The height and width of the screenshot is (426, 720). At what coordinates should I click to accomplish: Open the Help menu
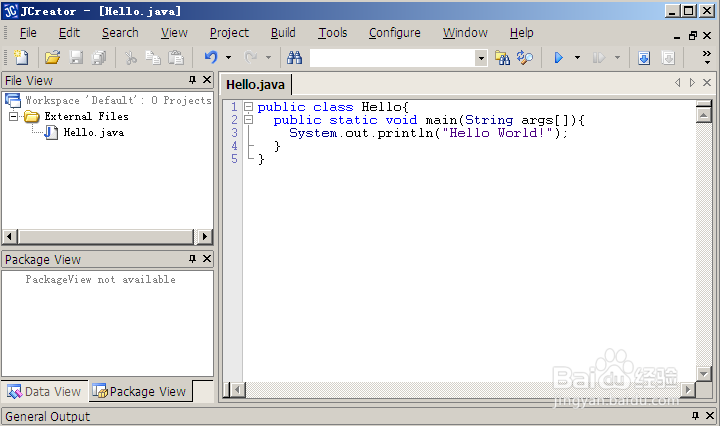522,33
